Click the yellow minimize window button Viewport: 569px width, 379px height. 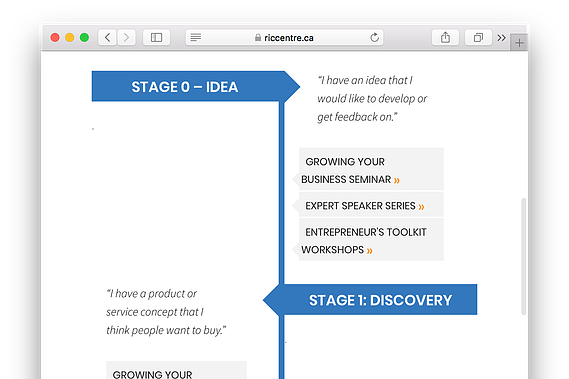(x=70, y=37)
